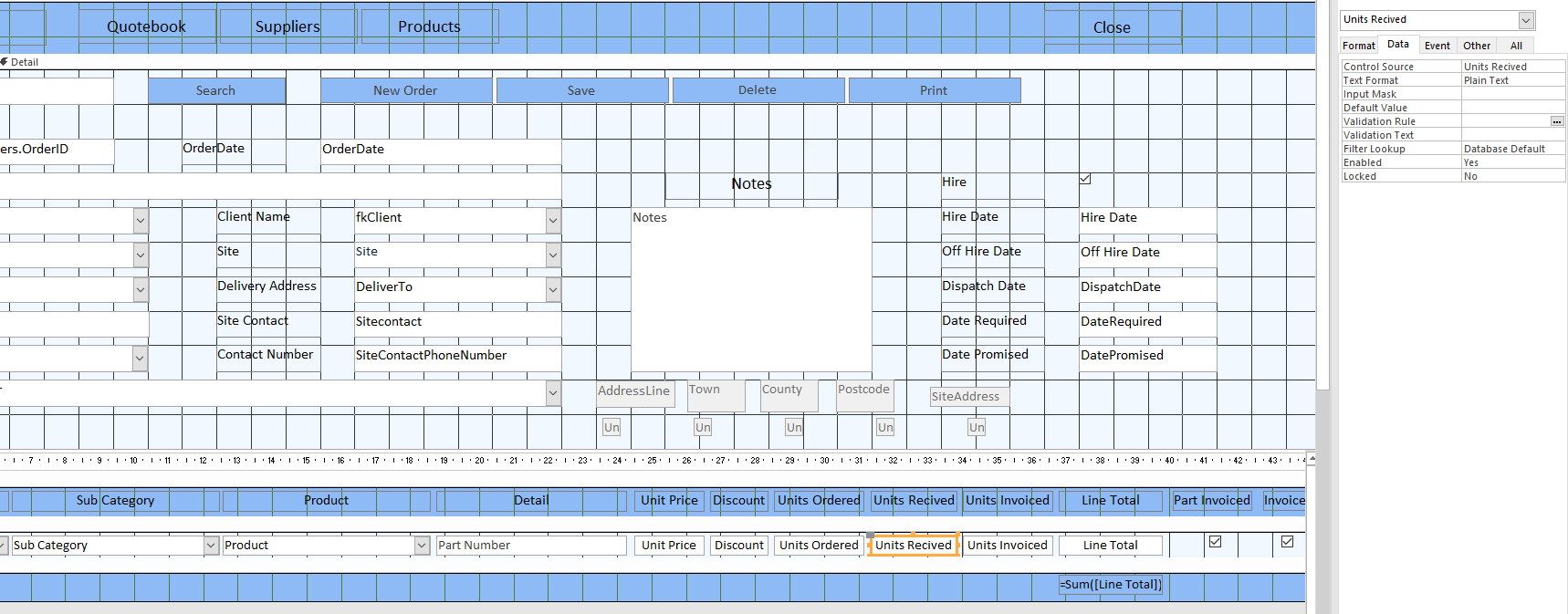Select the Part Number text box in subform
Image resolution: width=1568 pixels, height=614 pixels.
pos(531,546)
